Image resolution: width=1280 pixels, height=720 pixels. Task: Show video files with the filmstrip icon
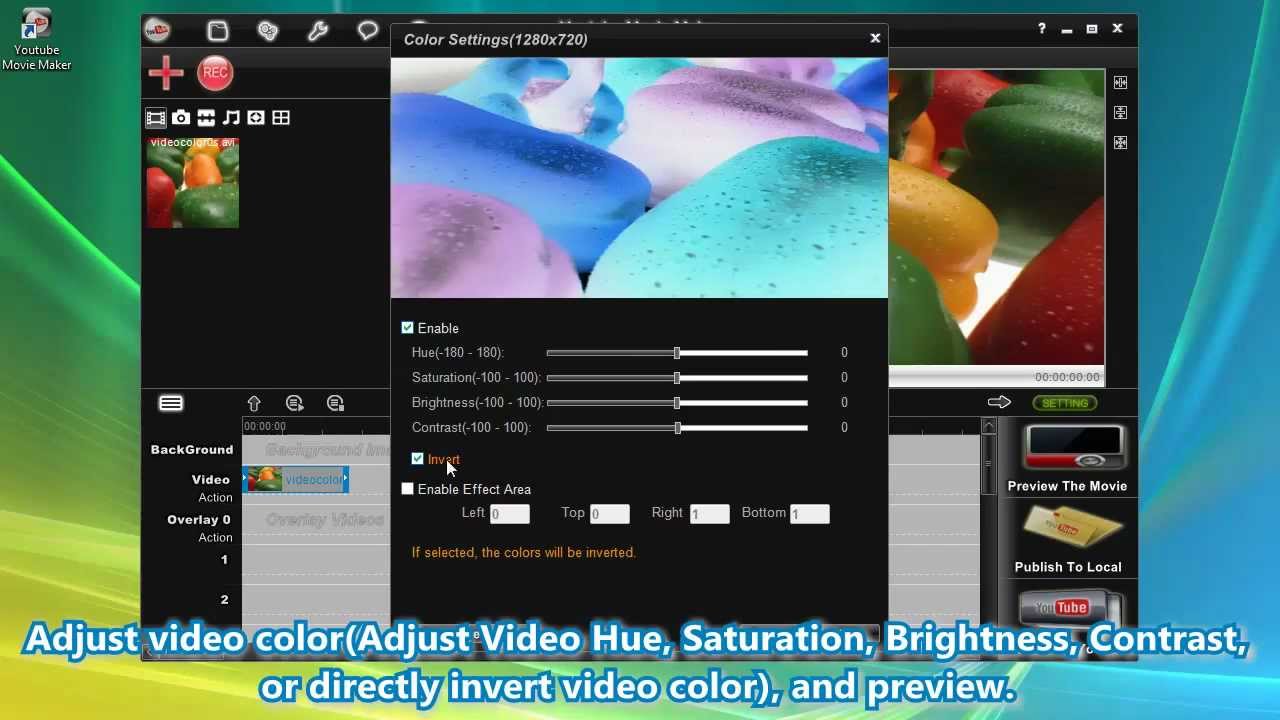156,118
